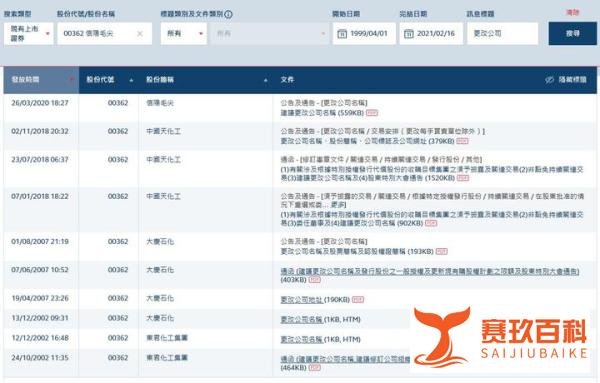The image size is (600, 383).
Task: Open the PDF icon for the 01/08/2007 document
Action: point(442,251)
